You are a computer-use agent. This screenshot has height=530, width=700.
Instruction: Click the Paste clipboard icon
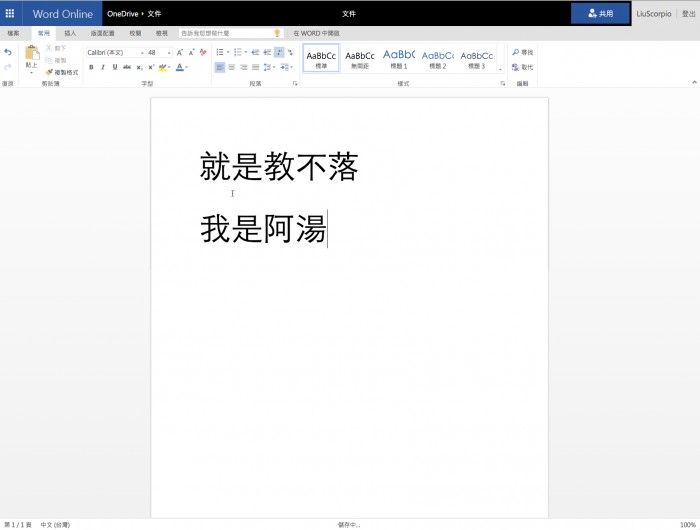(x=32, y=53)
